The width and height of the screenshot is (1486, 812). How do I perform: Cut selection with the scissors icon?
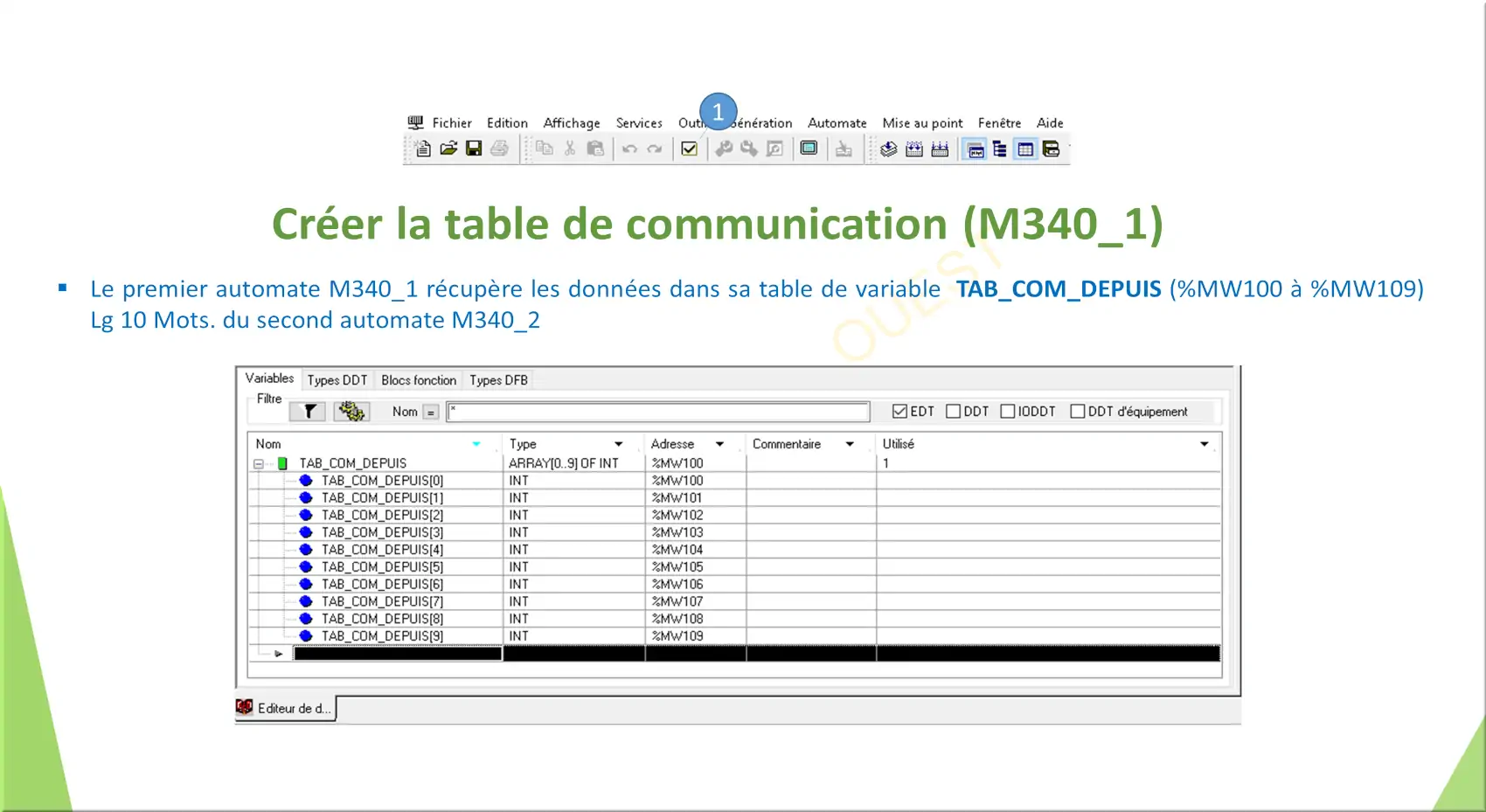(x=570, y=149)
